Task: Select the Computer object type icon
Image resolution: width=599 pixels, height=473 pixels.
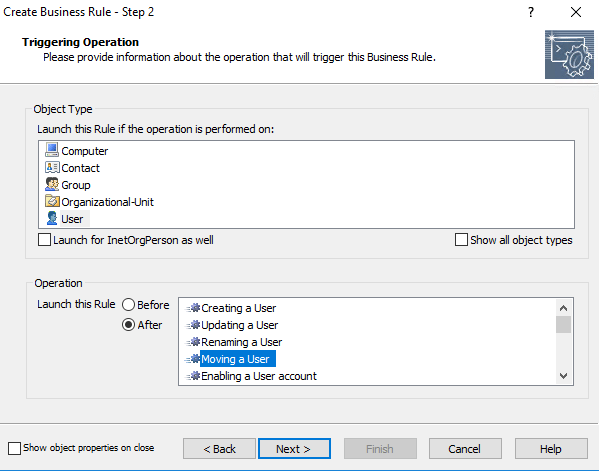Action: pyautogui.click(x=52, y=150)
